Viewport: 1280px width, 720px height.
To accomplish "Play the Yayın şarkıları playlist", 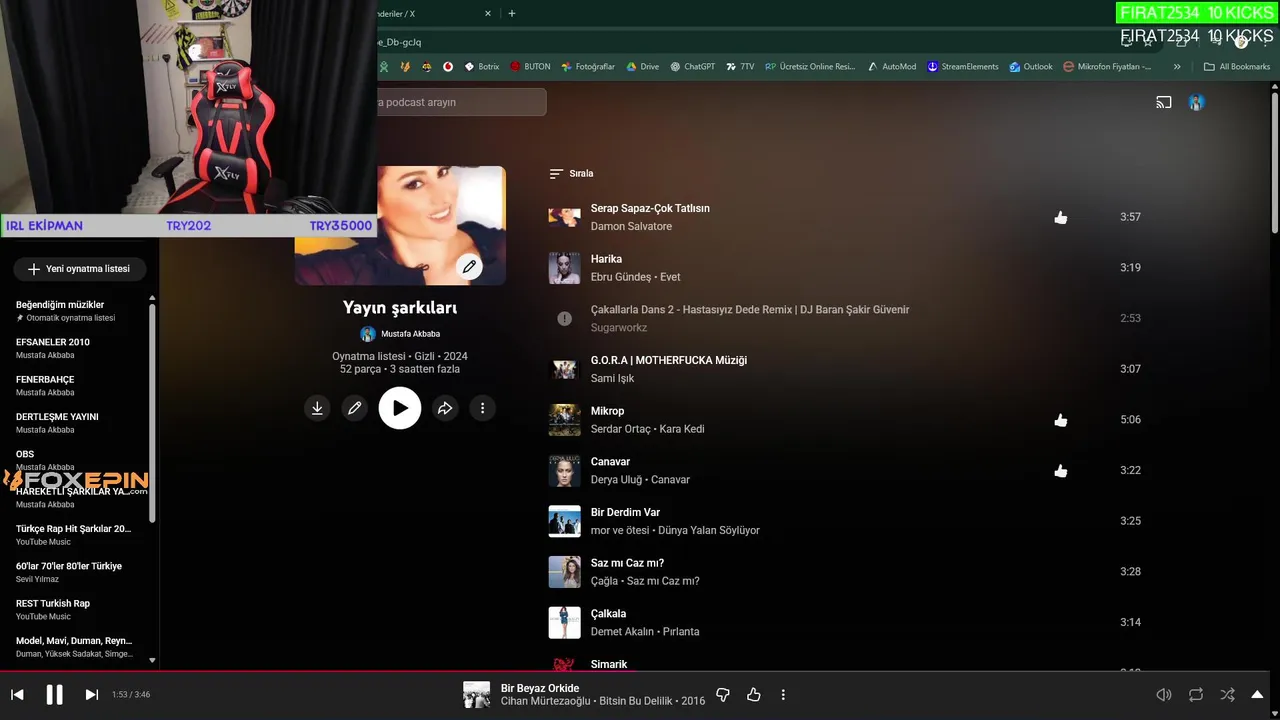I will (x=400, y=408).
